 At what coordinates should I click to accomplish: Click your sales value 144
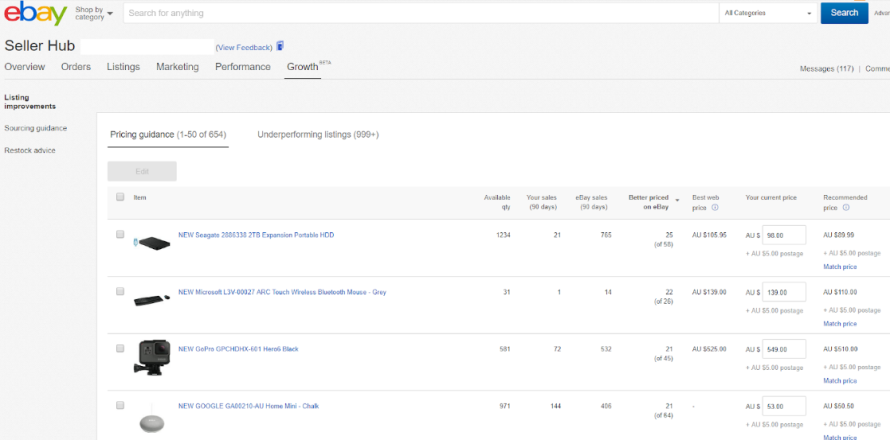click(x=555, y=407)
